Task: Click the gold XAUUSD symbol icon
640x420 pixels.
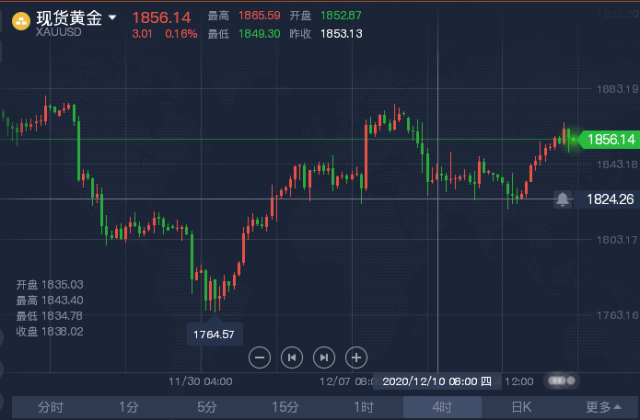Action: [x=21, y=21]
